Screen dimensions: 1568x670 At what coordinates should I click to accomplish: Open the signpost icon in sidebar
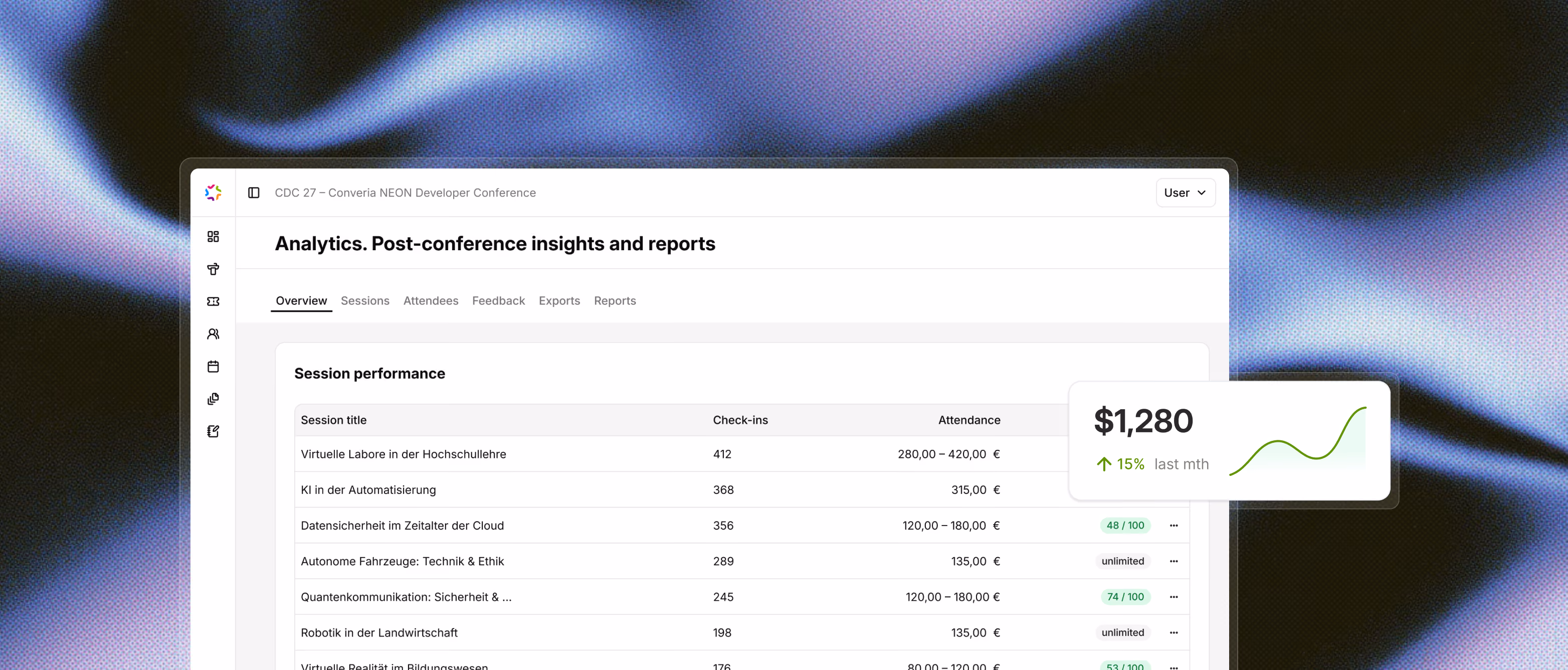click(x=213, y=269)
